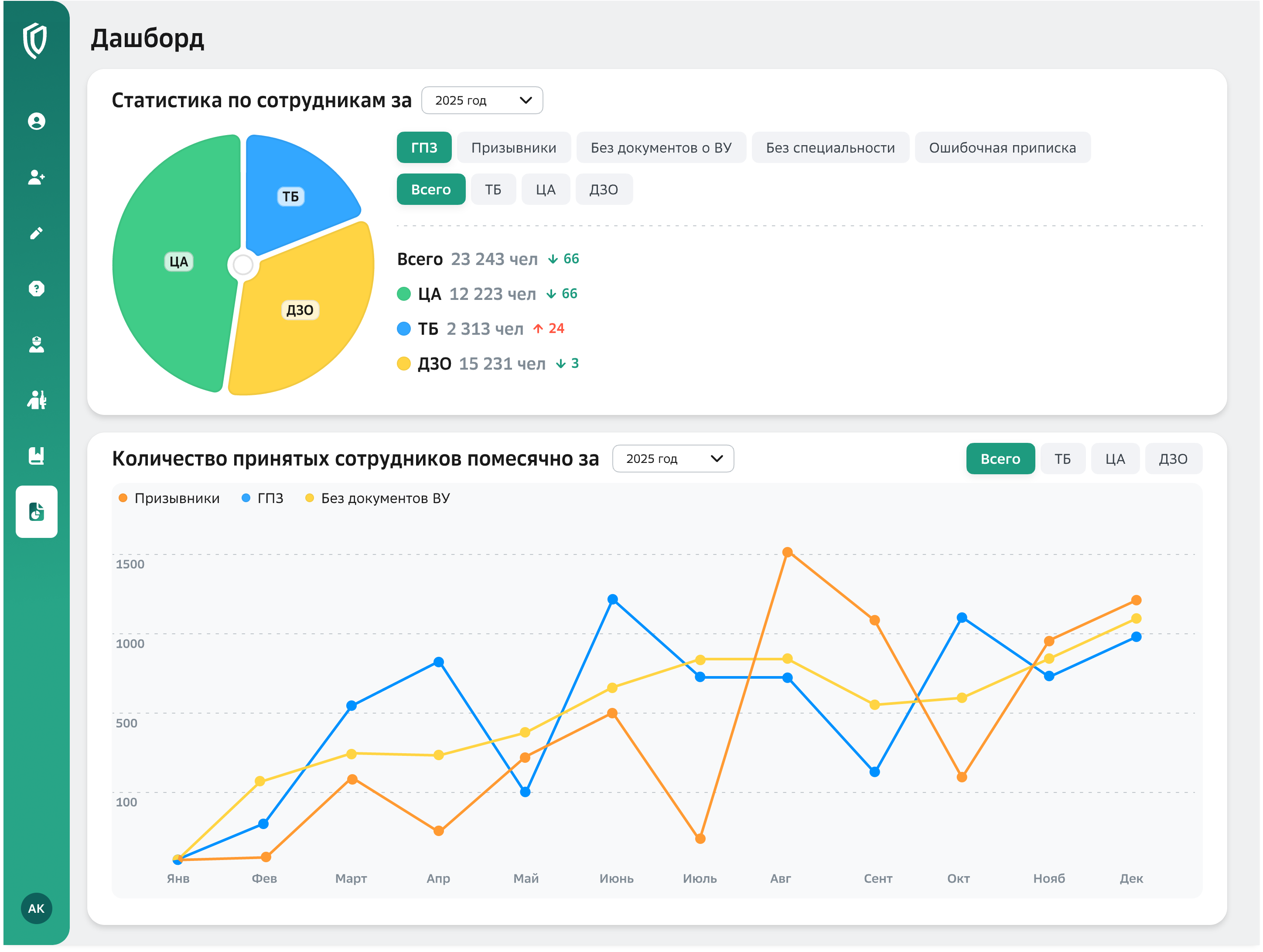The image size is (1263, 952).
Task: Click the add user sidebar icon
Action: click(37, 177)
